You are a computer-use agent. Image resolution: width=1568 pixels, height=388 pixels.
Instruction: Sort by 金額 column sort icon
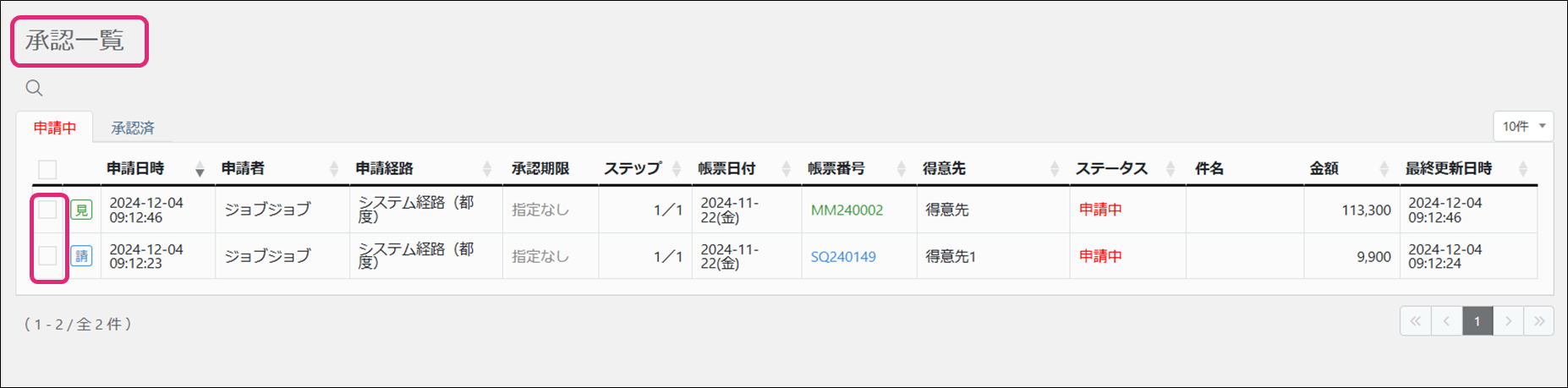coord(1384,169)
